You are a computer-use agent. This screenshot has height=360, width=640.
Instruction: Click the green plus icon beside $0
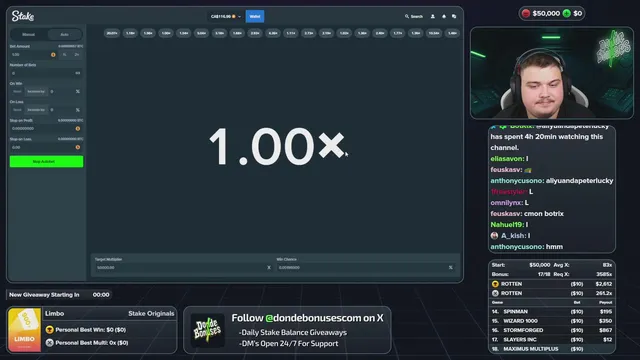click(x=567, y=13)
